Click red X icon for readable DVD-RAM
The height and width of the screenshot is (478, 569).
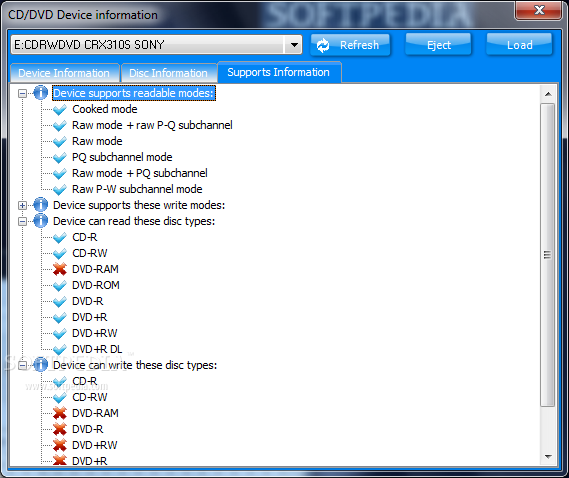coord(60,269)
